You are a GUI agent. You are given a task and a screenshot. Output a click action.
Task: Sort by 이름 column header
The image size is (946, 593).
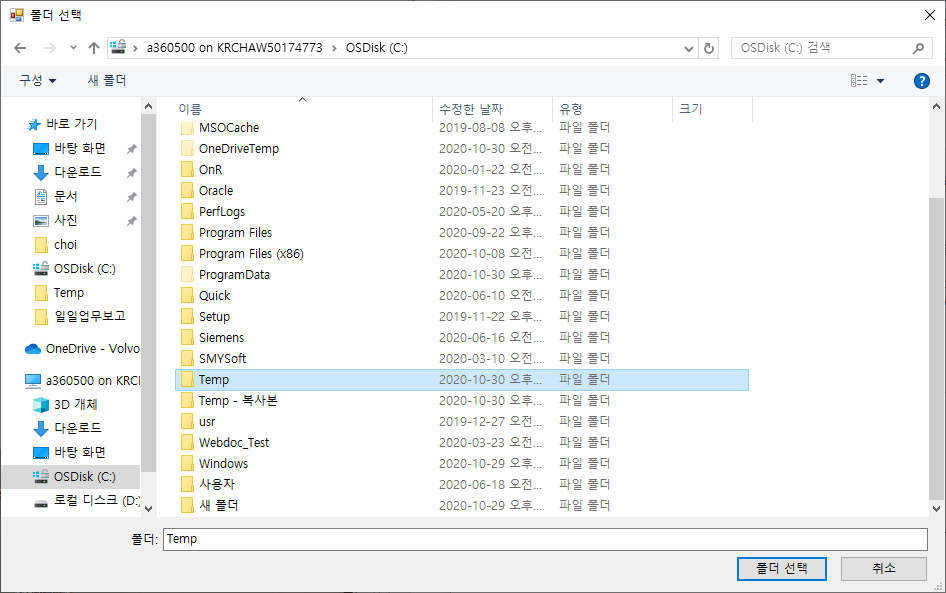[190, 109]
